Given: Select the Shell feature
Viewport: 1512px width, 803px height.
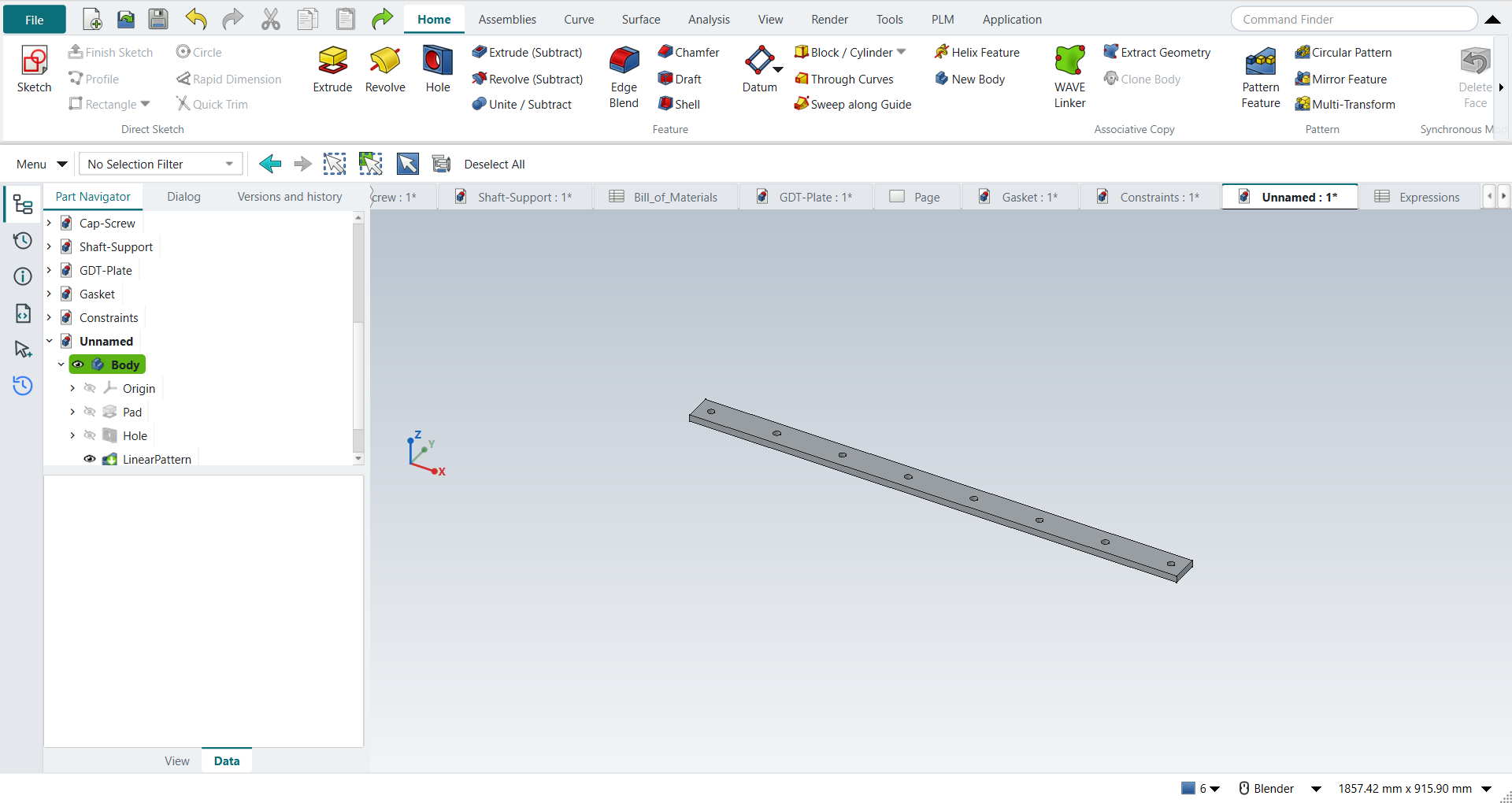Looking at the screenshot, I should (679, 104).
